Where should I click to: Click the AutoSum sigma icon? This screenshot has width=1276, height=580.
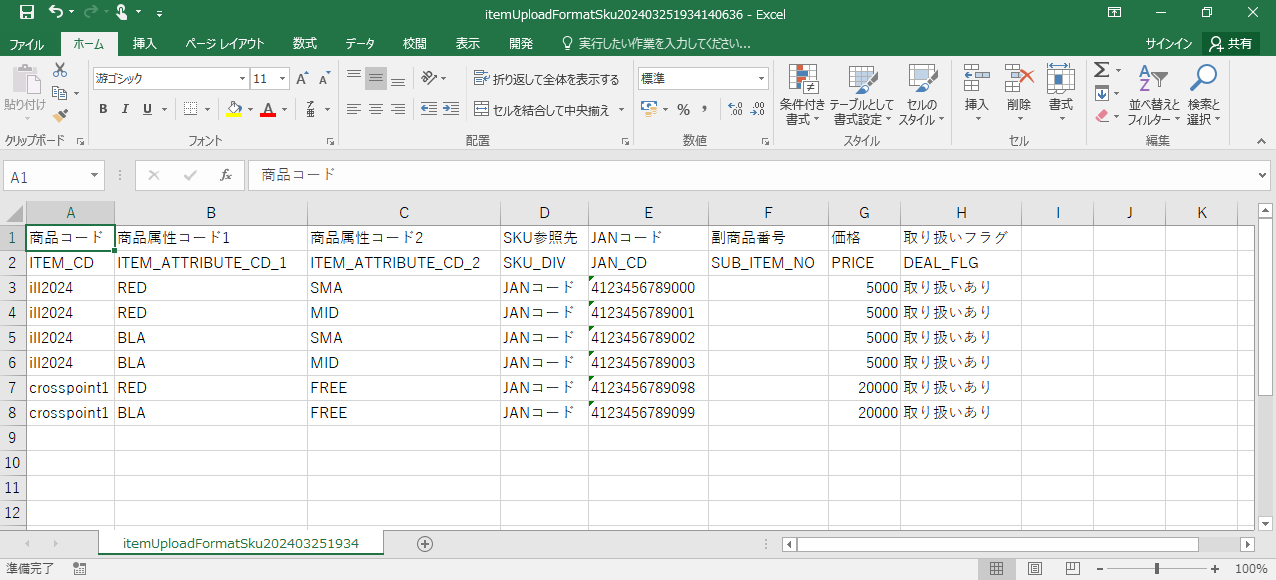(x=1101, y=70)
